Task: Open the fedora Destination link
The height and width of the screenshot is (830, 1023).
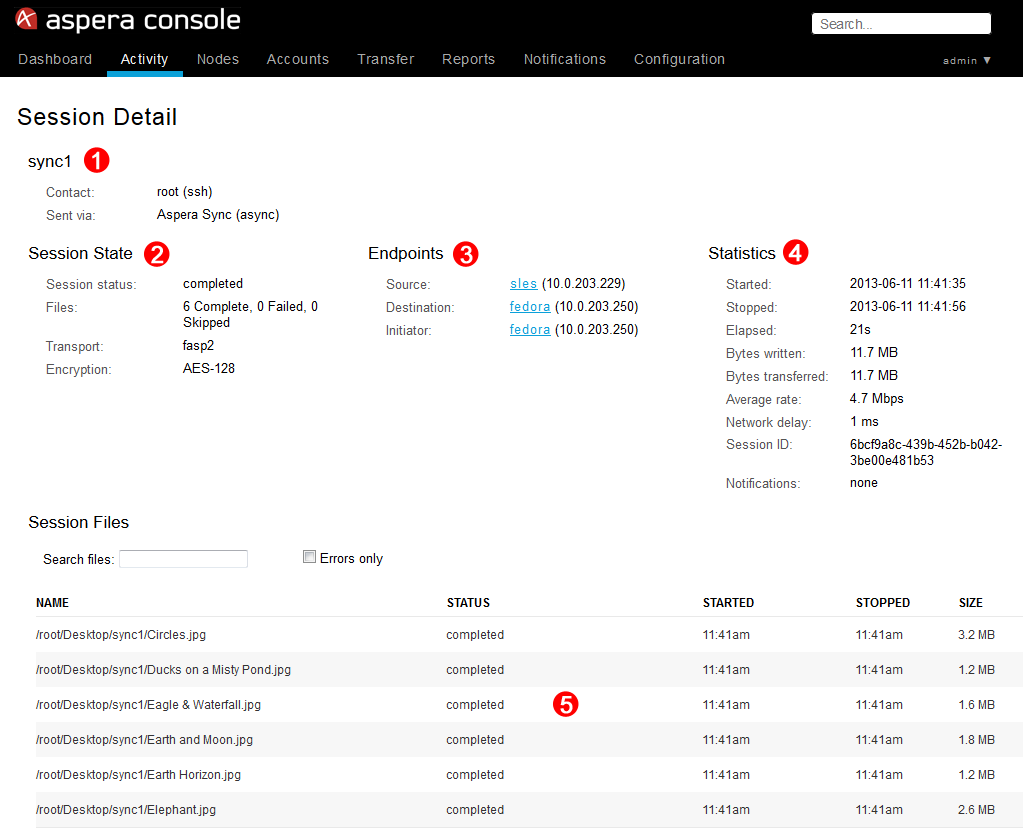Action: [530, 307]
